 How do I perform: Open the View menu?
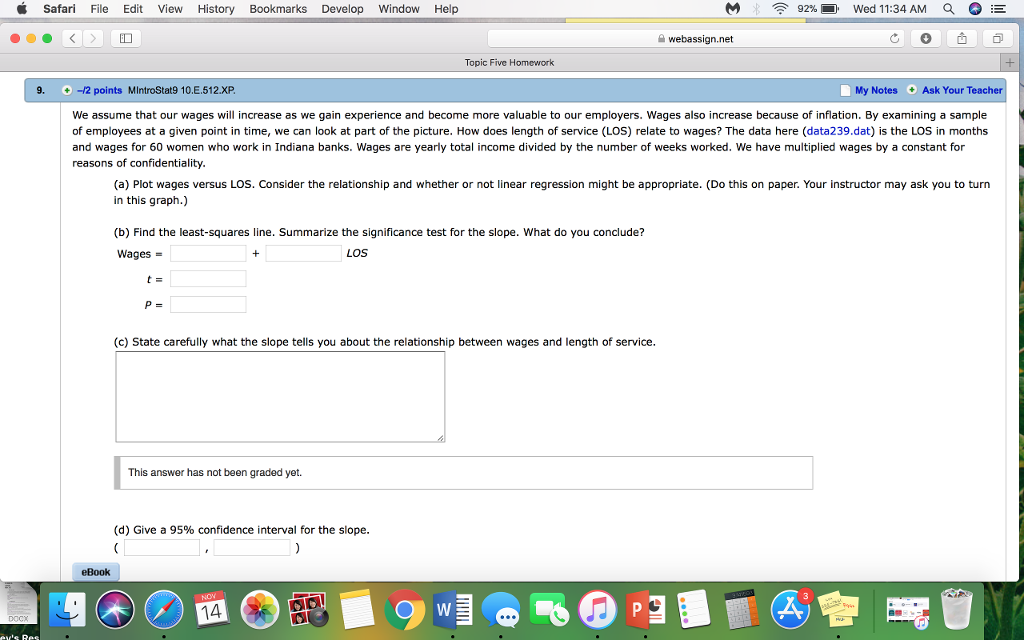pos(170,8)
